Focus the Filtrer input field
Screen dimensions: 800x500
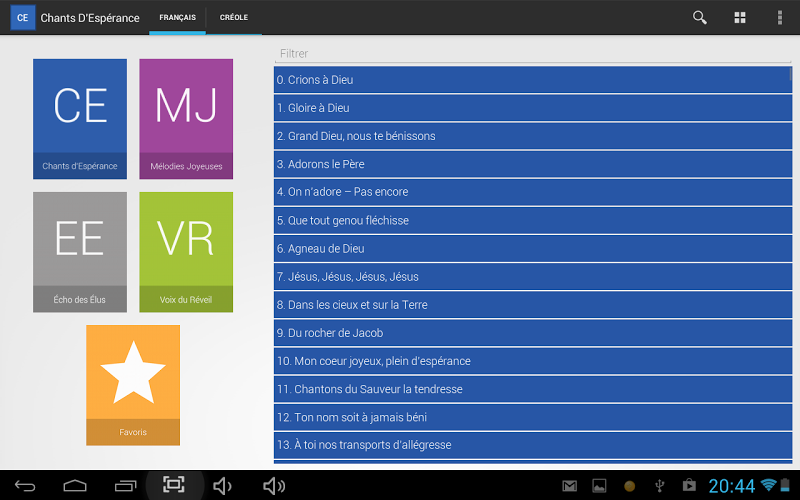[533, 54]
